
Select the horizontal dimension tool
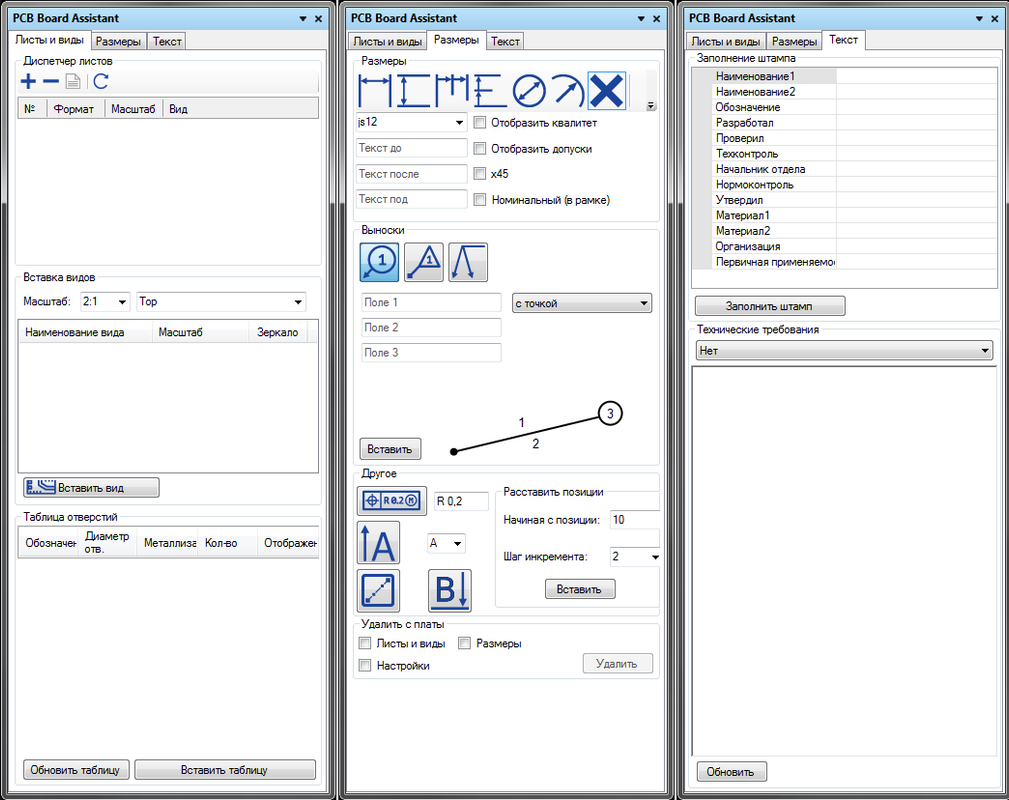(375, 91)
